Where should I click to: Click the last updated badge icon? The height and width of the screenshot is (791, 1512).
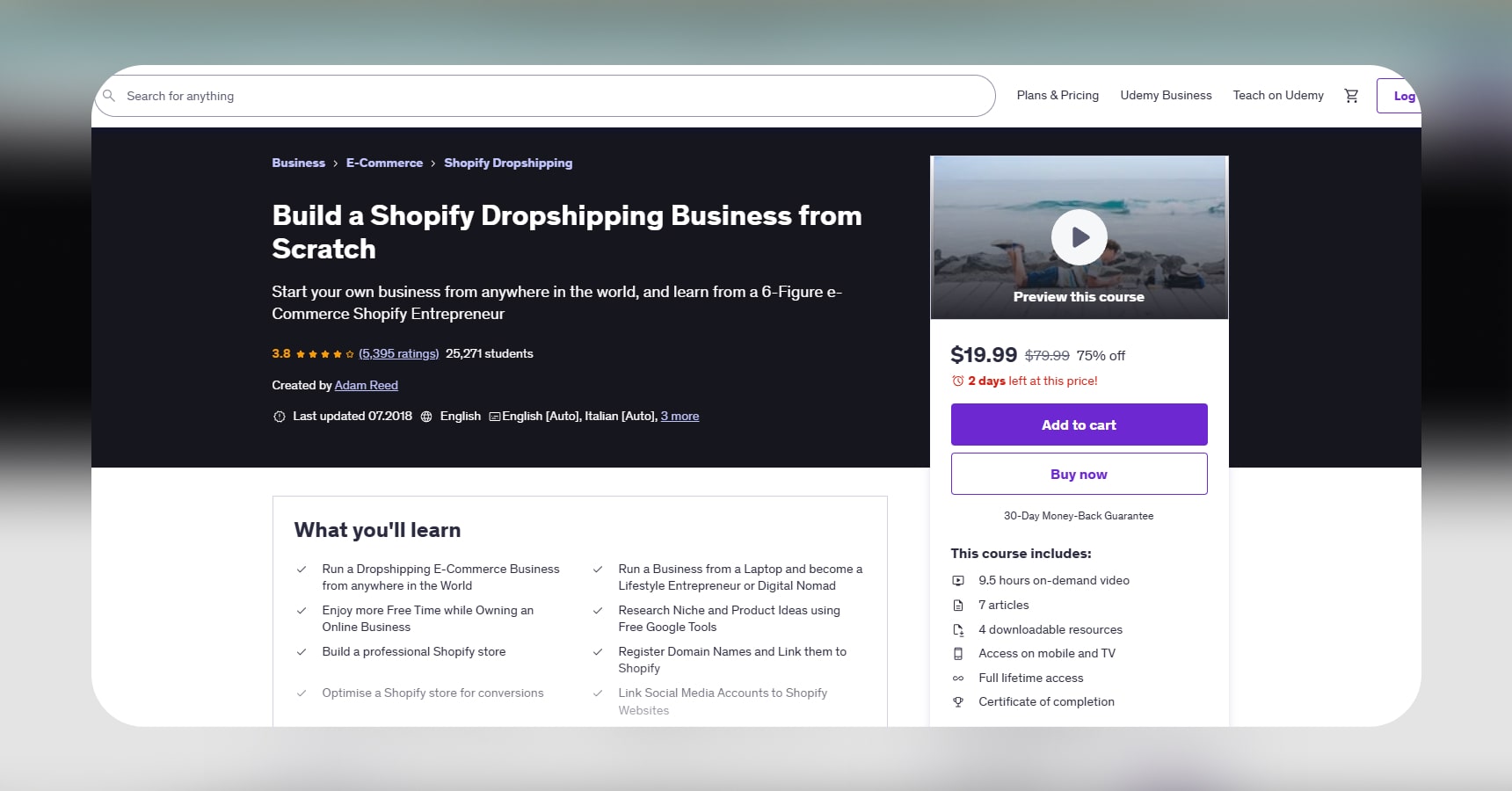[280, 417]
